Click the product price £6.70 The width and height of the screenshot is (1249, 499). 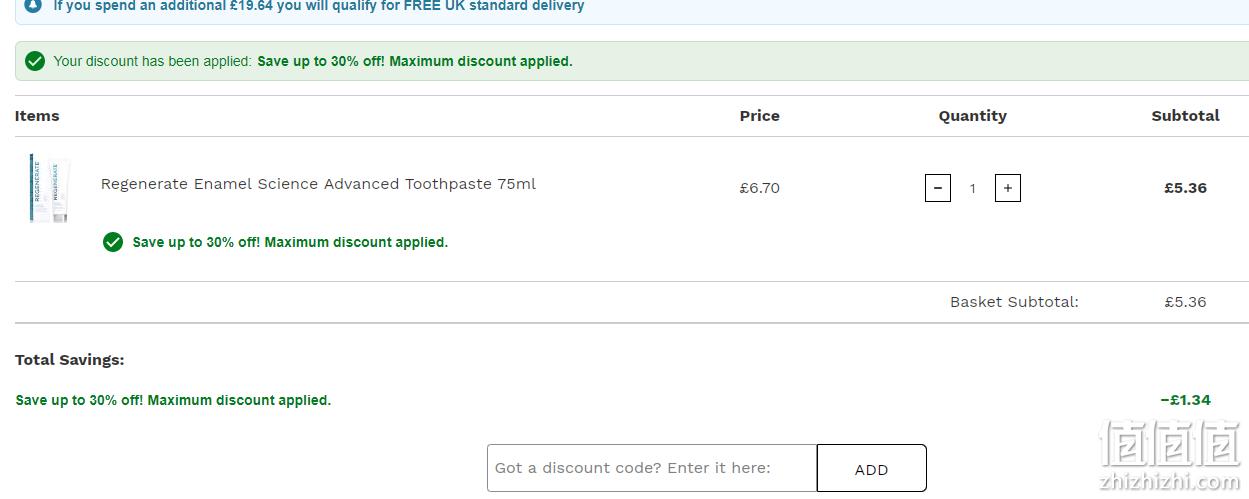pyautogui.click(x=759, y=188)
